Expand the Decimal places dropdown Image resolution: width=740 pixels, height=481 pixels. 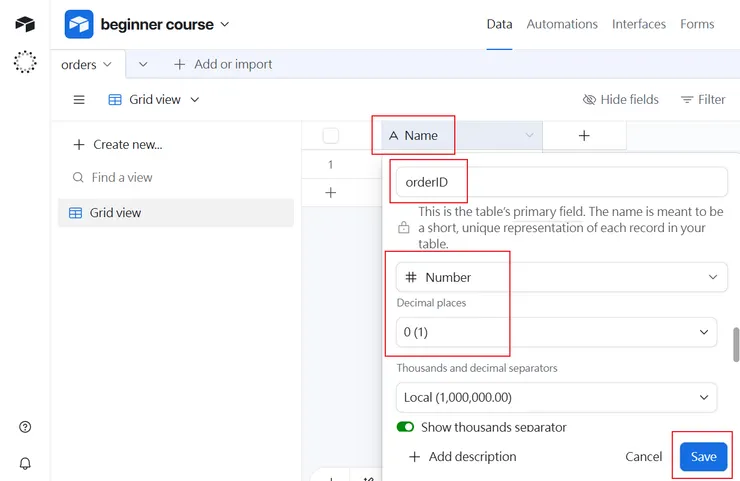tap(556, 331)
